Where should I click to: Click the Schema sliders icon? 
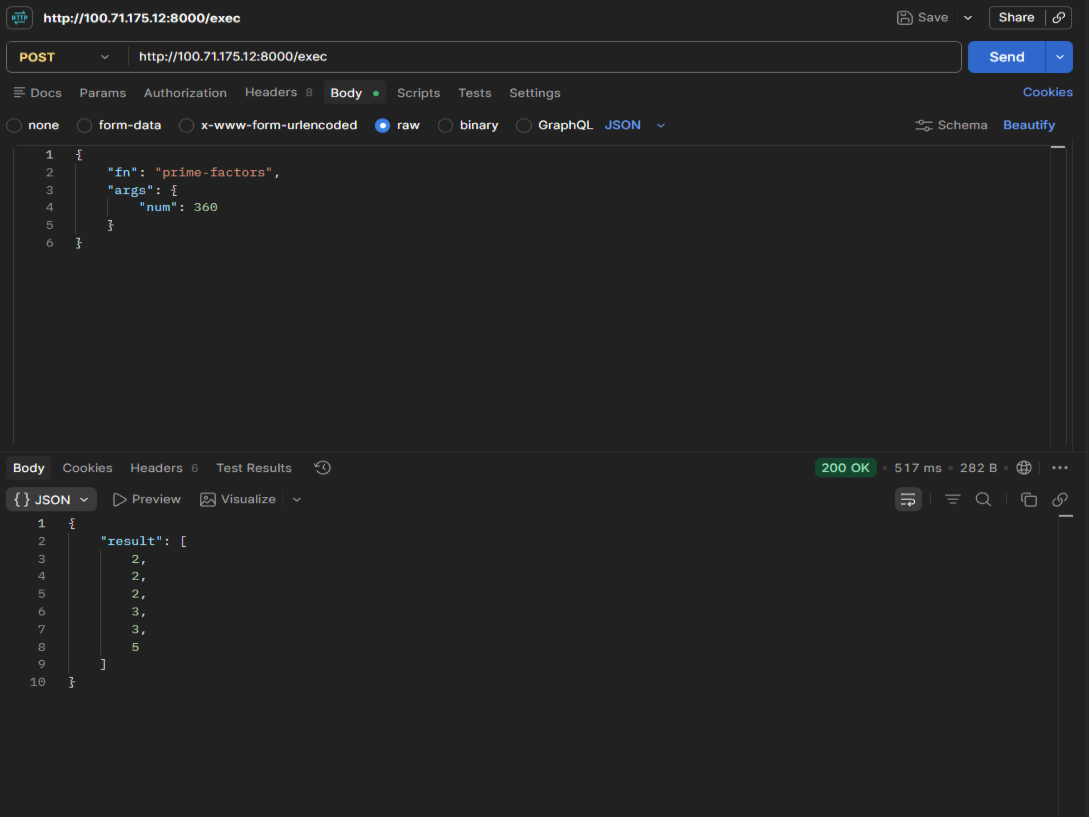point(923,126)
